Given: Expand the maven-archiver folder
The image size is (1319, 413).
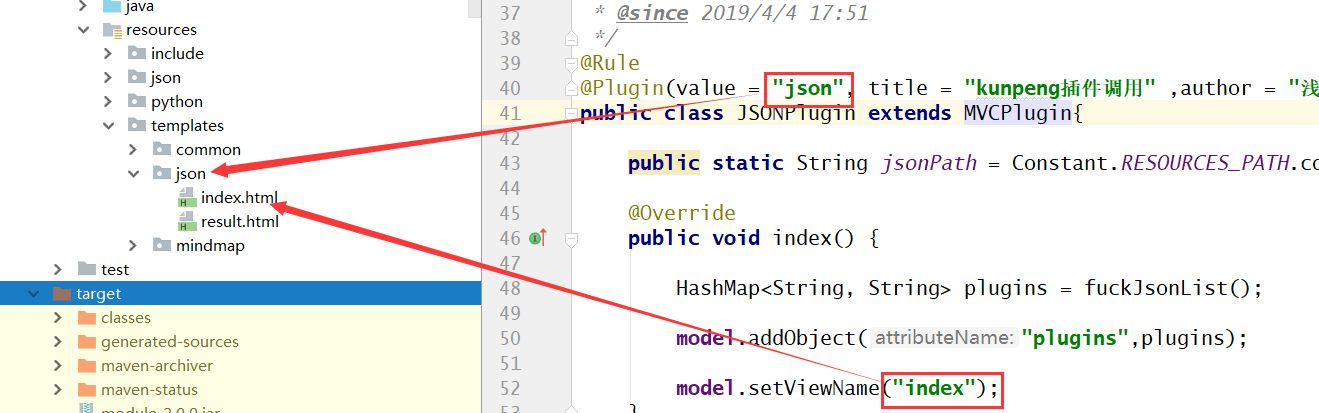Looking at the screenshot, I should click(x=59, y=366).
